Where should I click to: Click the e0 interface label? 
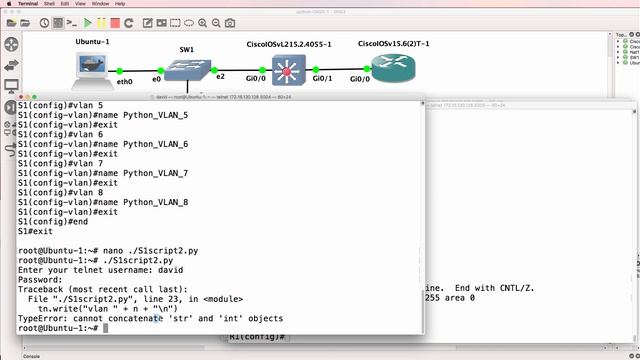click(156, 79)
